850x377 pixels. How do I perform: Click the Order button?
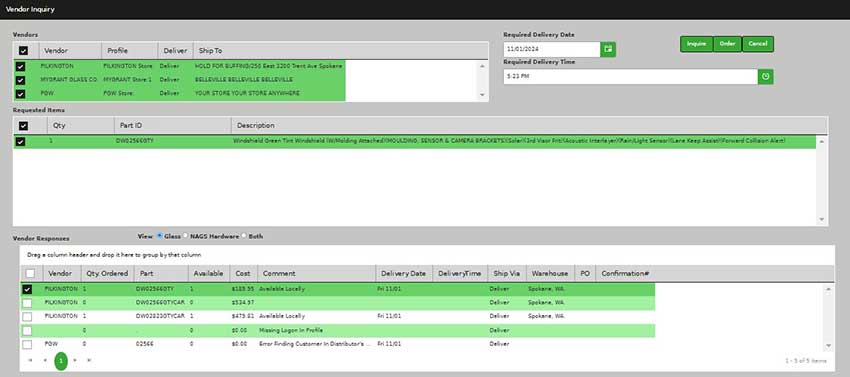727,44
